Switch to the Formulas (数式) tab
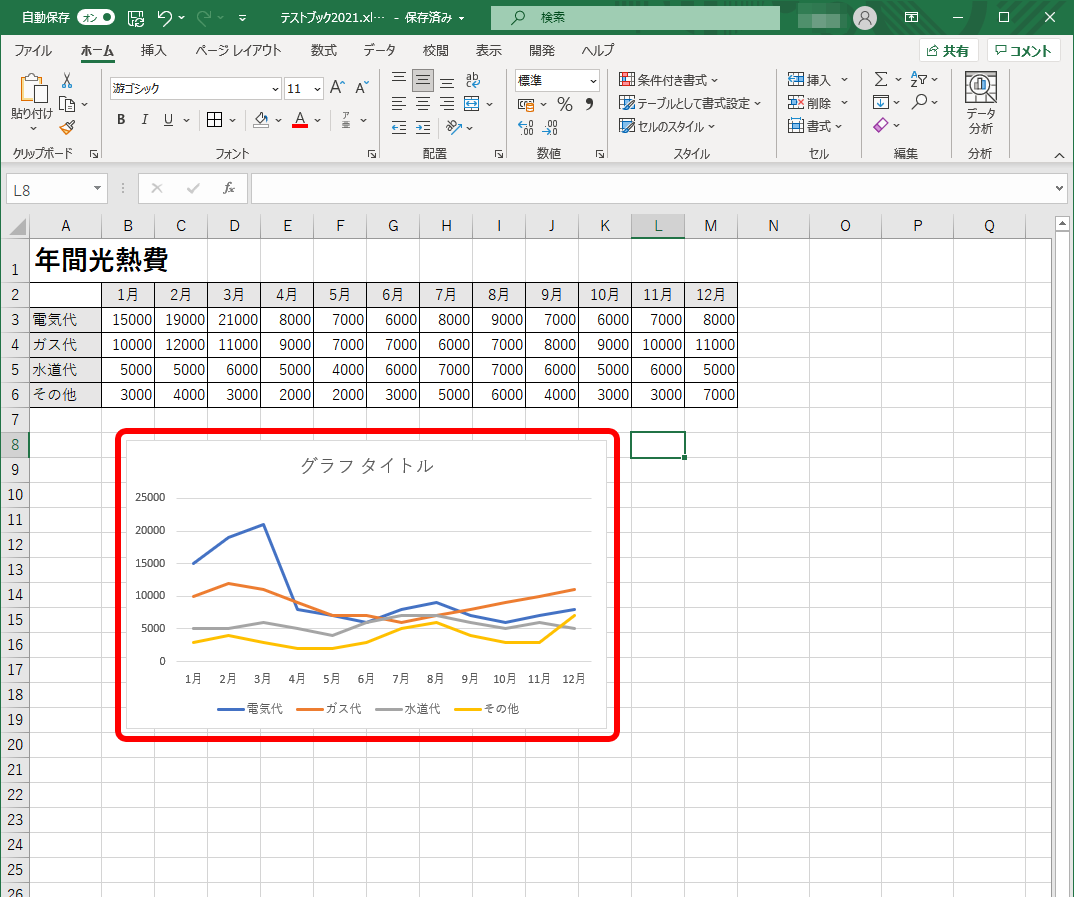Viewport: 1074px width, 897px height. (x=323, y=51)
